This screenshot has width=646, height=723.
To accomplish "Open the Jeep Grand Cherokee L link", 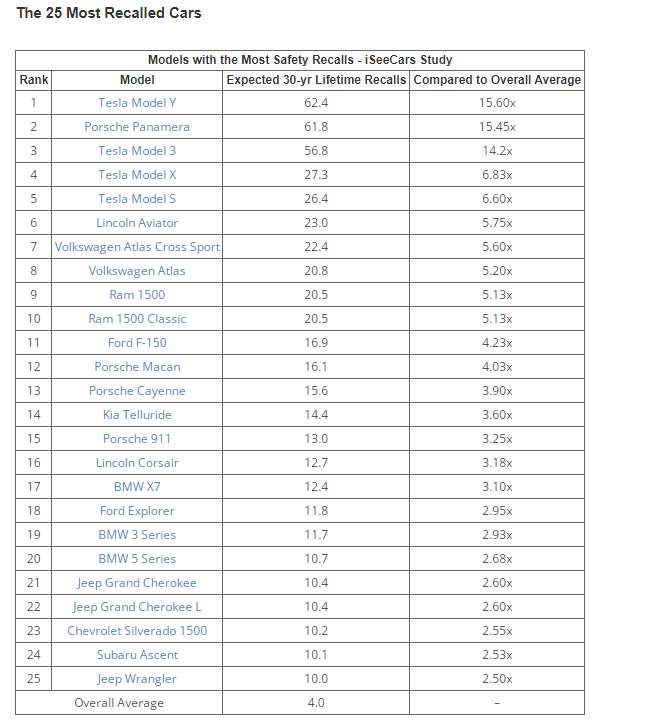I will coord(137,607).
